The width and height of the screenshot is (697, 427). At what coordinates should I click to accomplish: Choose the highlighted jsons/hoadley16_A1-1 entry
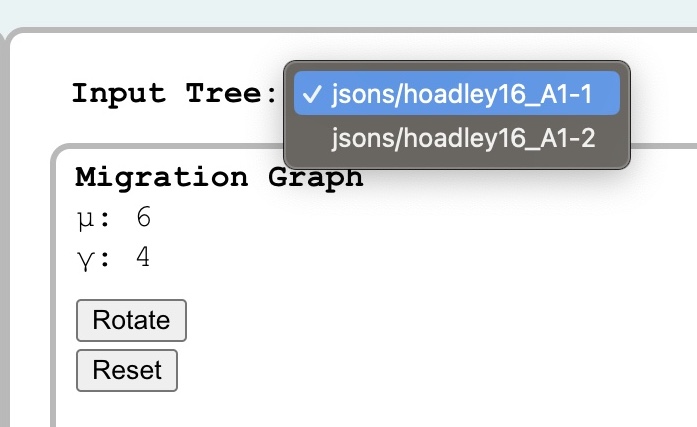coord(457,93)
